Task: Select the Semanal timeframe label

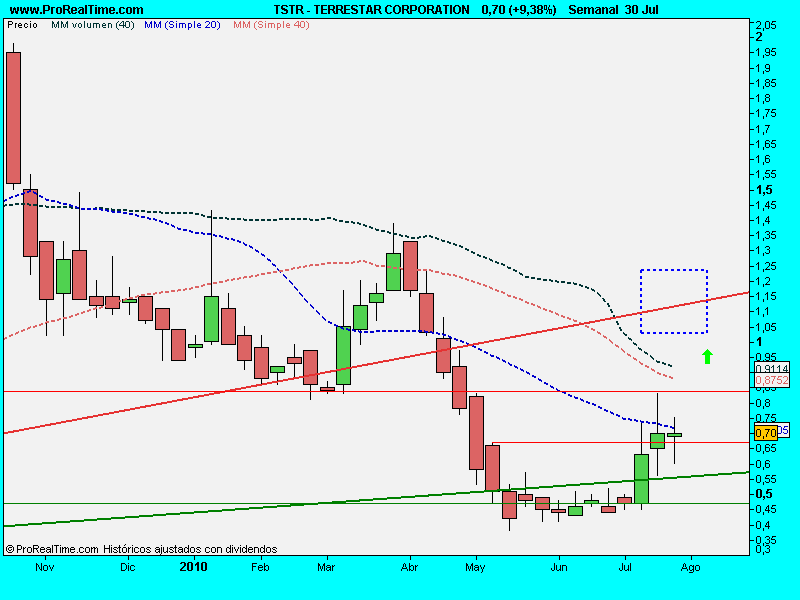Action: point(593,10)
